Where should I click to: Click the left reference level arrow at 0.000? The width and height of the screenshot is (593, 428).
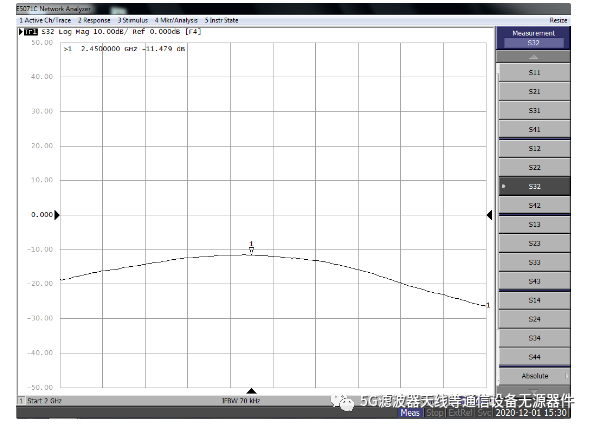[x=57, y=215]
